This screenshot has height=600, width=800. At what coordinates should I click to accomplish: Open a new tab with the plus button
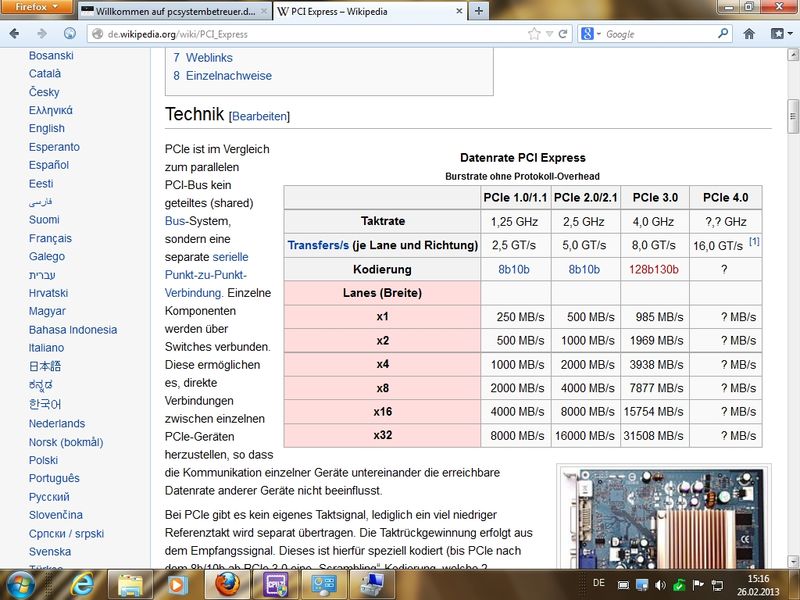click(x=479, y=11)
